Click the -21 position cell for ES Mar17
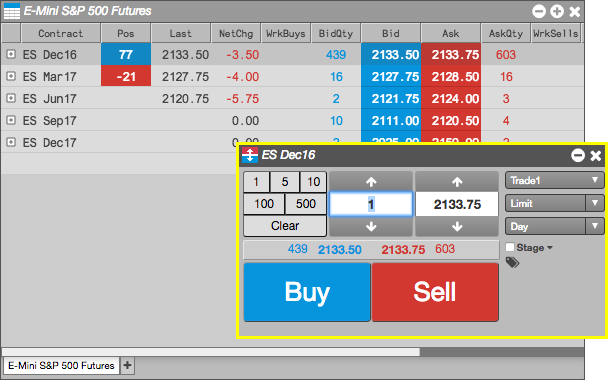The image size is (611, 382). (126, 76)
